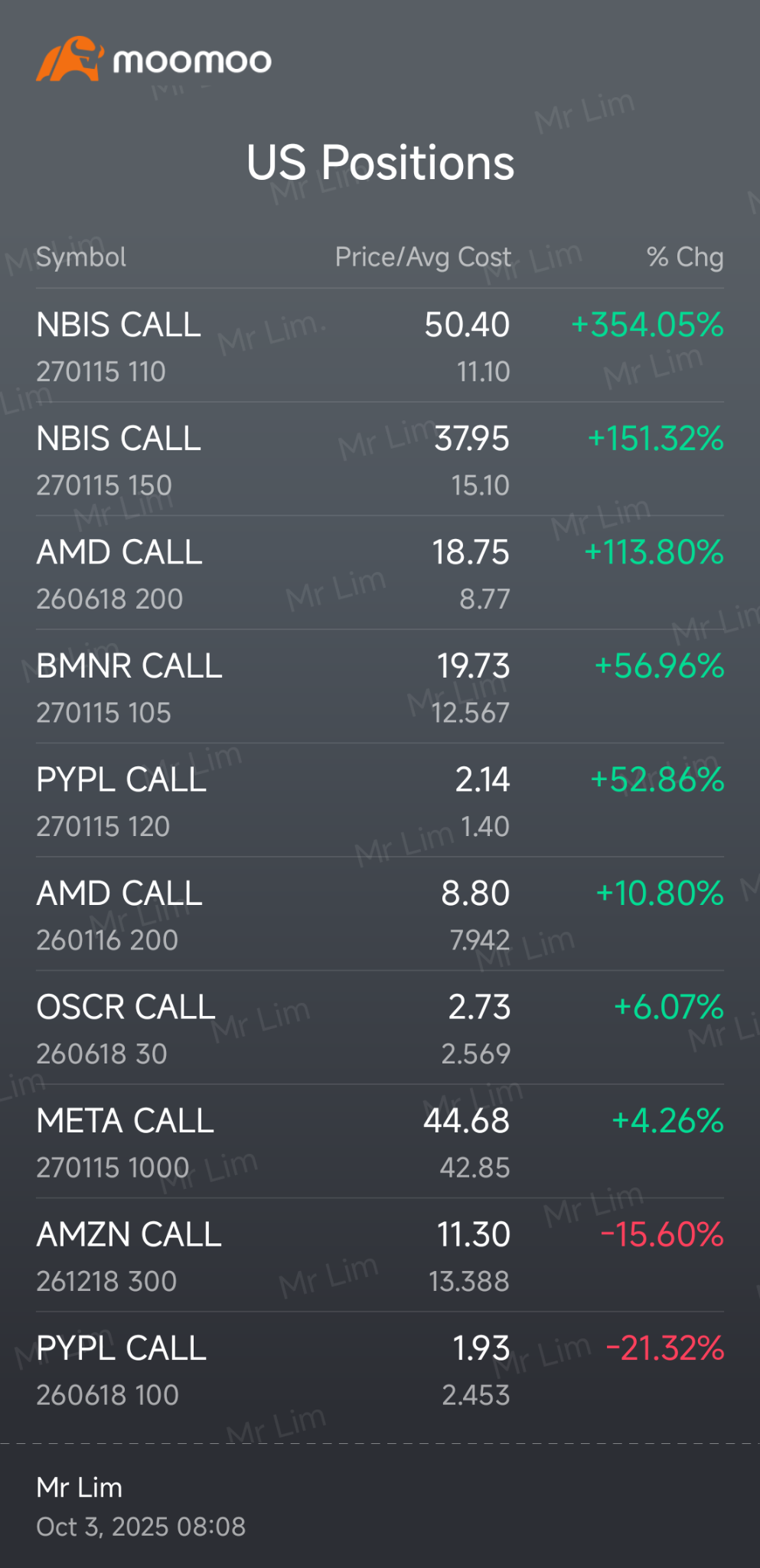Select the AMD CALL 260618 200 row

click(x=119, y=573)
